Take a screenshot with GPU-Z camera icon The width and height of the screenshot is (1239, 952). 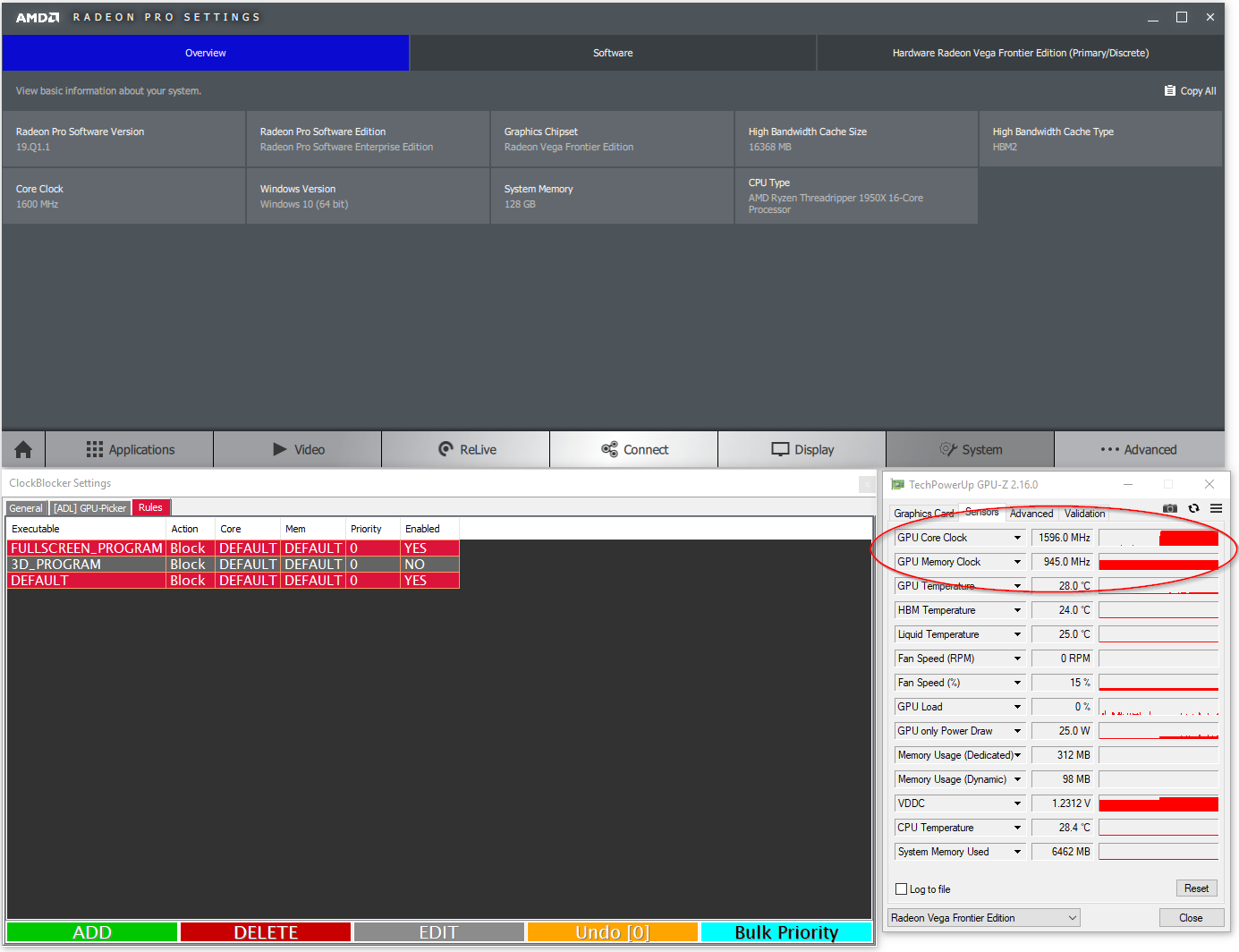[1169, 507]
